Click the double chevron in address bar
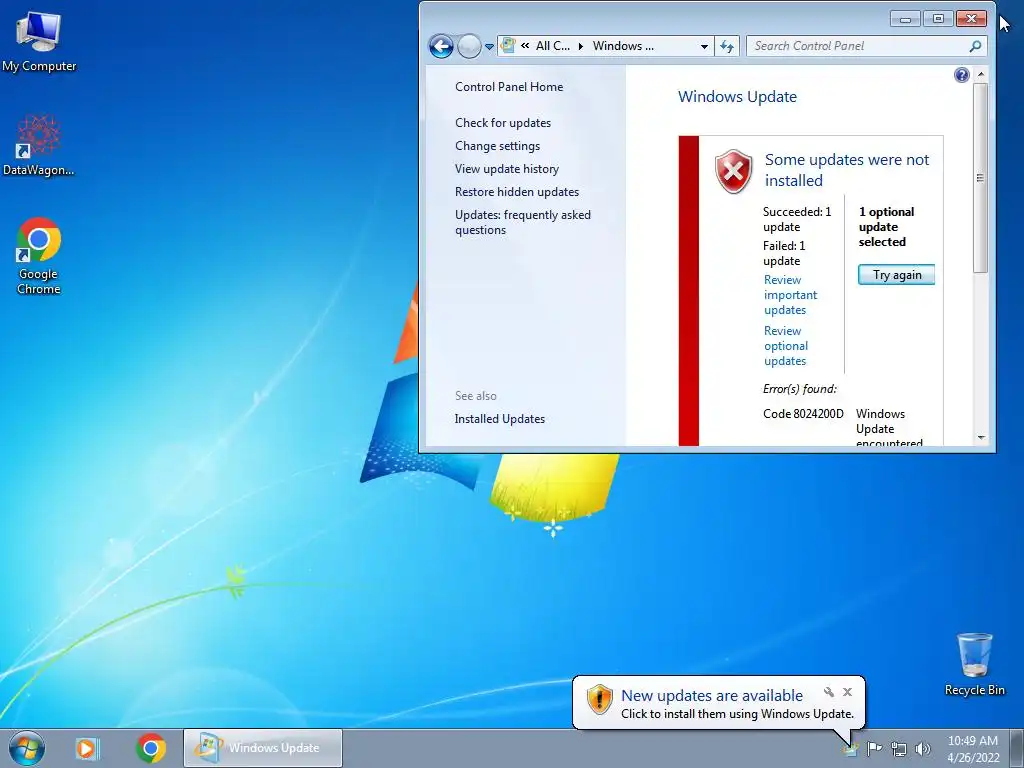The width and height of the screenshot is (1024, 768). point(525,46)
